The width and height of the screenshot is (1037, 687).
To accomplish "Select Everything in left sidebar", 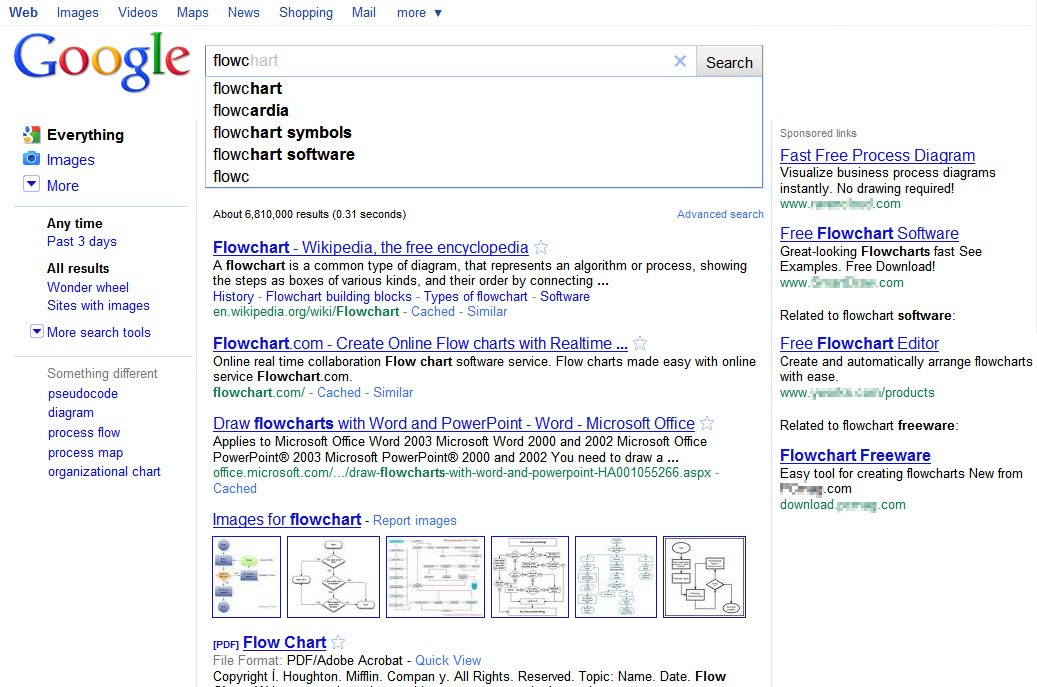I will tap(85, 135).
